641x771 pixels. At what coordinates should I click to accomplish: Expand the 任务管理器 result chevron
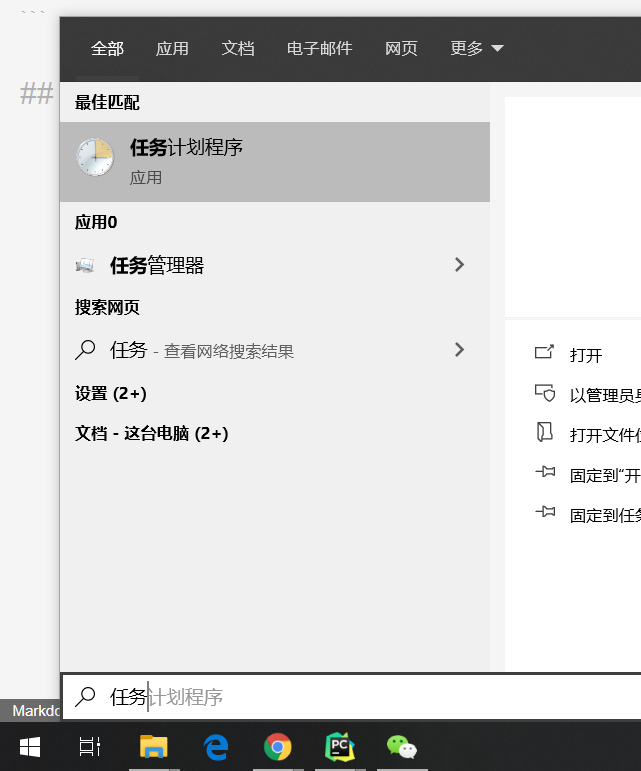[459, 265]
